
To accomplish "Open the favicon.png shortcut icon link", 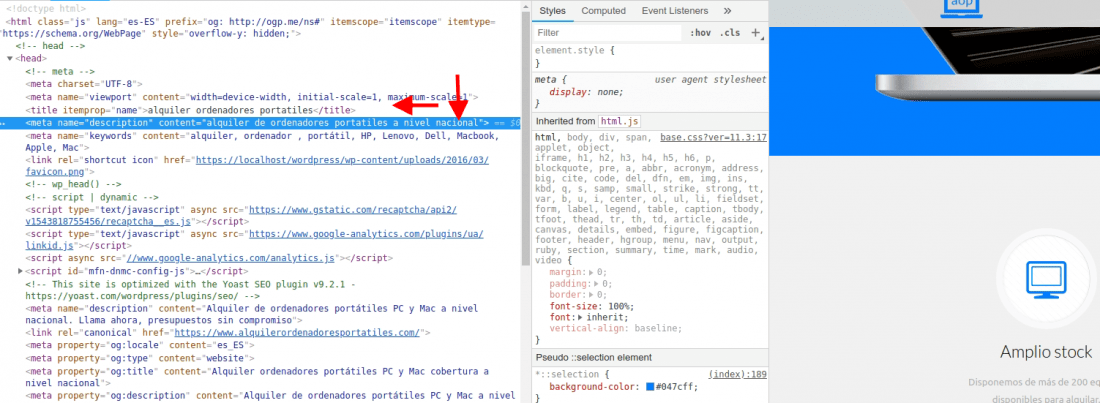I will (258, 165).
